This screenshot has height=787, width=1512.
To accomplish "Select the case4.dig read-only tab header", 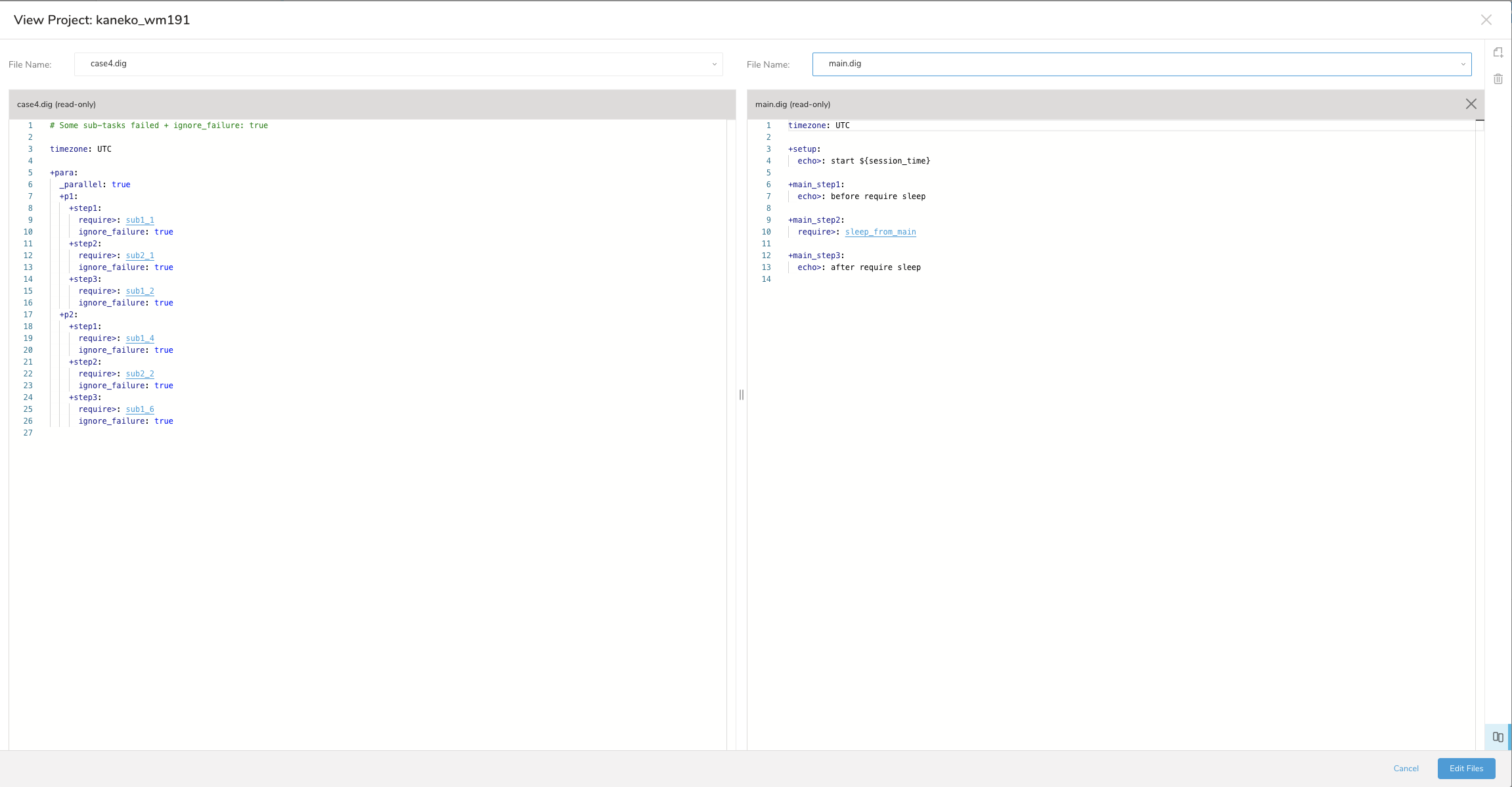I will [56, 104].
